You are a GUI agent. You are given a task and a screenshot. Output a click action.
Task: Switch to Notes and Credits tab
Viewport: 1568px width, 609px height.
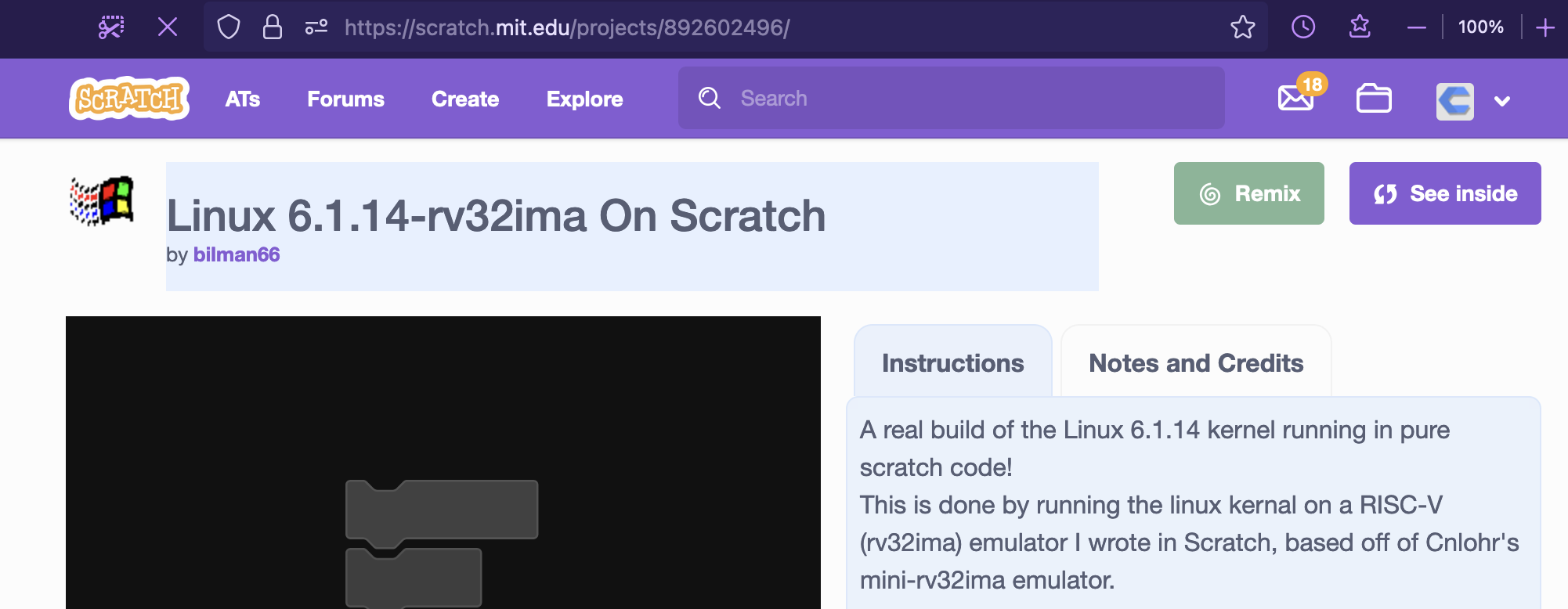click(x=1195, y=363)
